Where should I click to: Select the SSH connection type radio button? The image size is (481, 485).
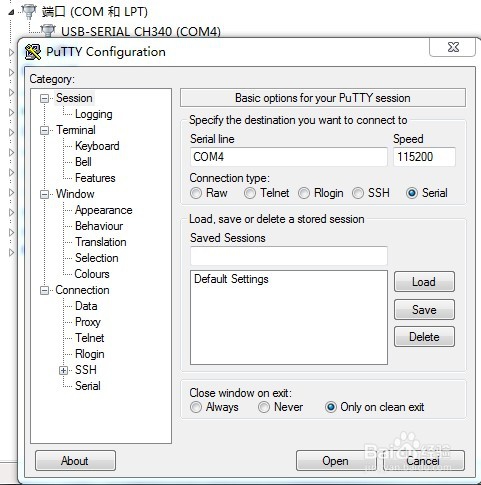(358, 193)
